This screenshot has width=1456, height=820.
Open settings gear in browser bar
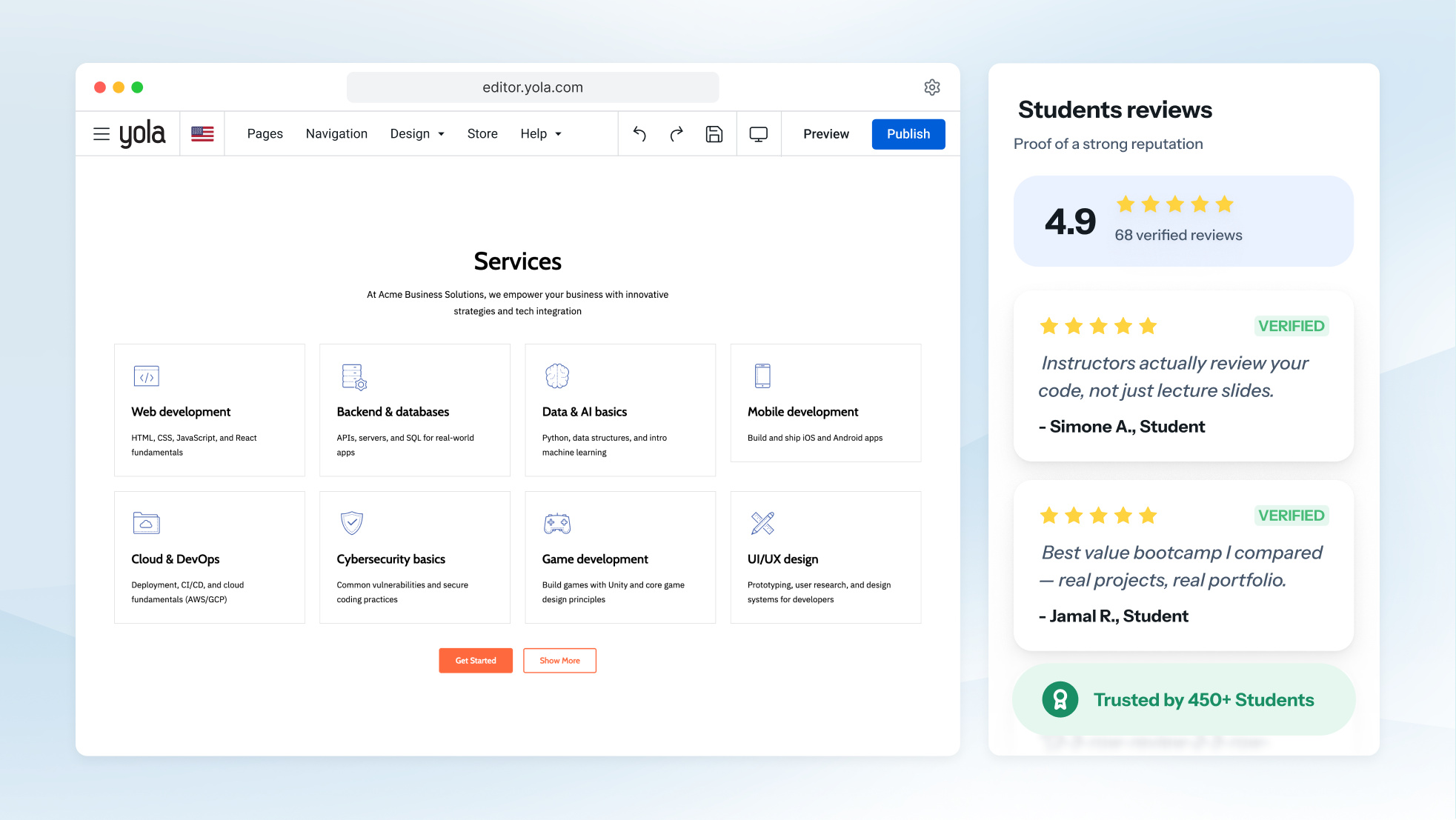click(x=932, y=87)
